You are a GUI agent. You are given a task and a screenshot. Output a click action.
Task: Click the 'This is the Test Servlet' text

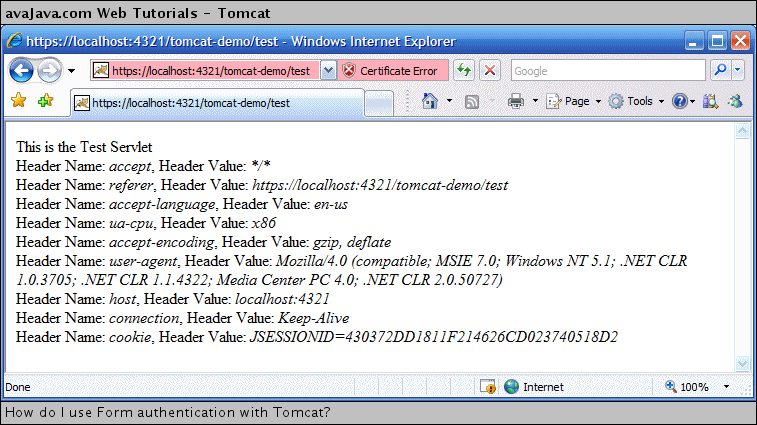(x=84, y=147)
